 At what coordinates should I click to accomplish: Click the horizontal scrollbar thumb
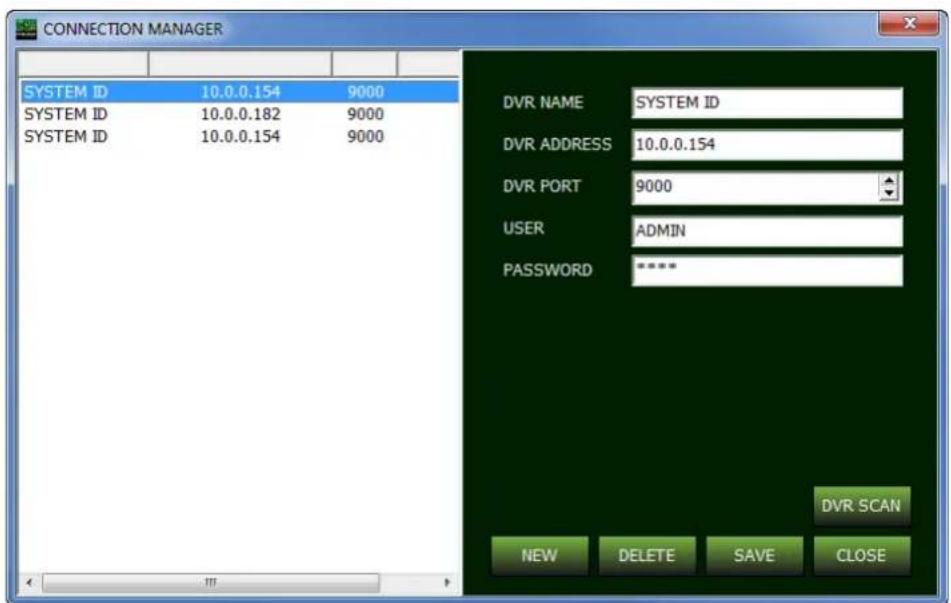tap(210, 582)
